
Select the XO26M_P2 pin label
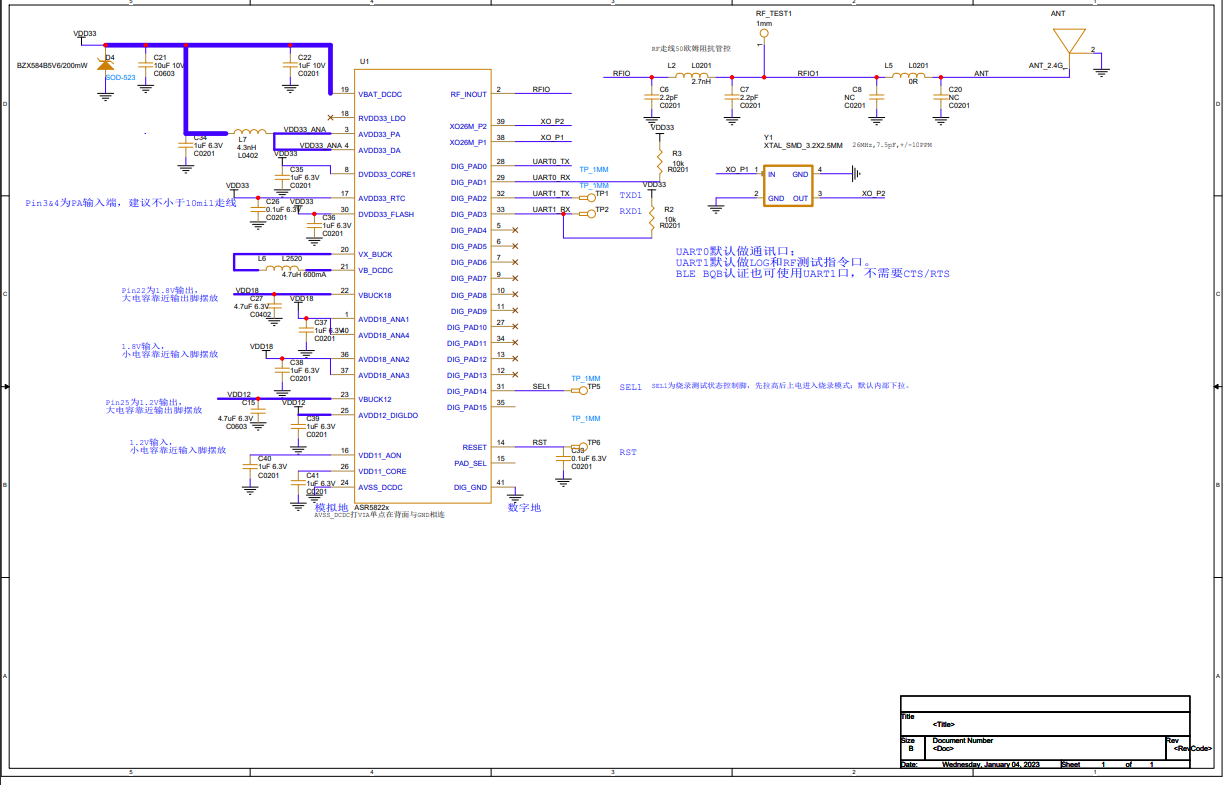pos(468,126)
